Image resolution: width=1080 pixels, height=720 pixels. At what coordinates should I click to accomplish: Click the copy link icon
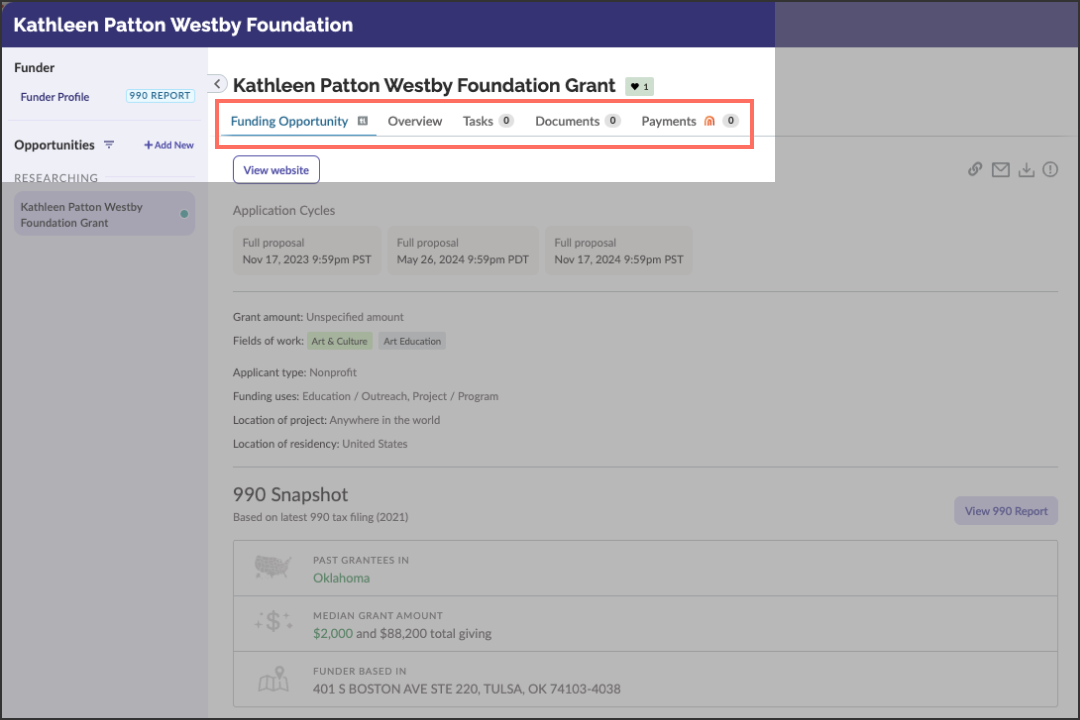[974, 169]
